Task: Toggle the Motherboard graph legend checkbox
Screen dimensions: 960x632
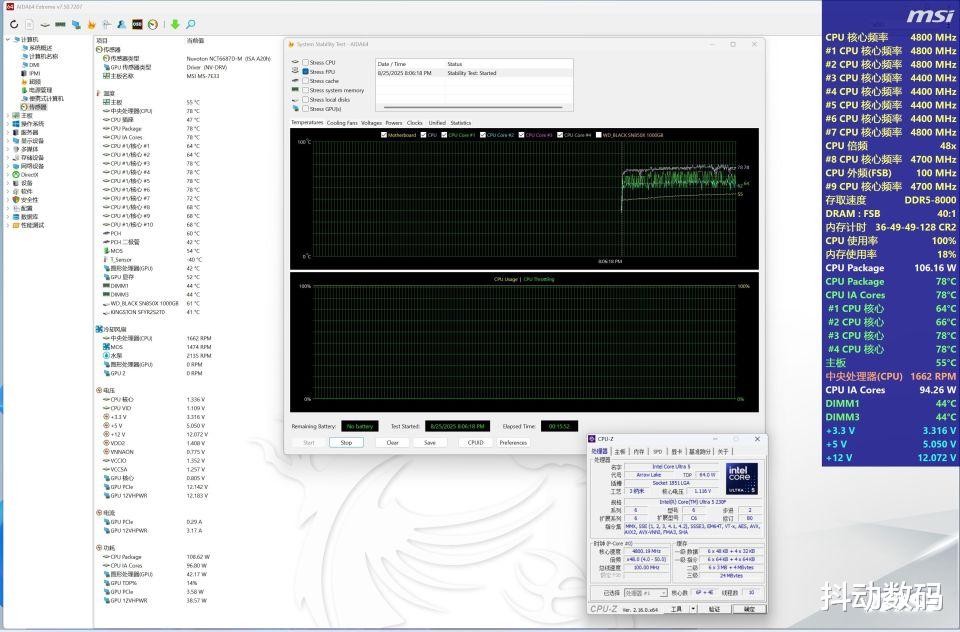Action: [384, 134]
